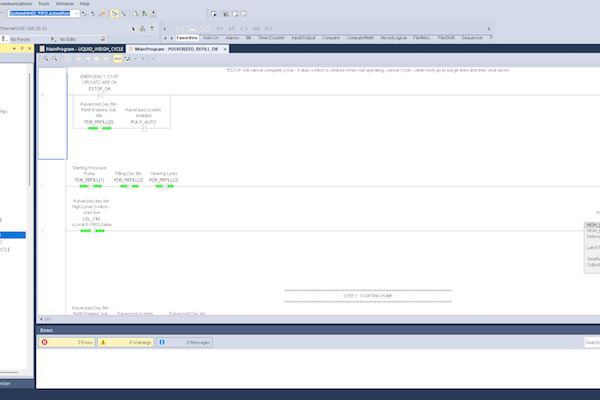
Task: Open the tag search combo box dropdown
Action: [77, 14]
